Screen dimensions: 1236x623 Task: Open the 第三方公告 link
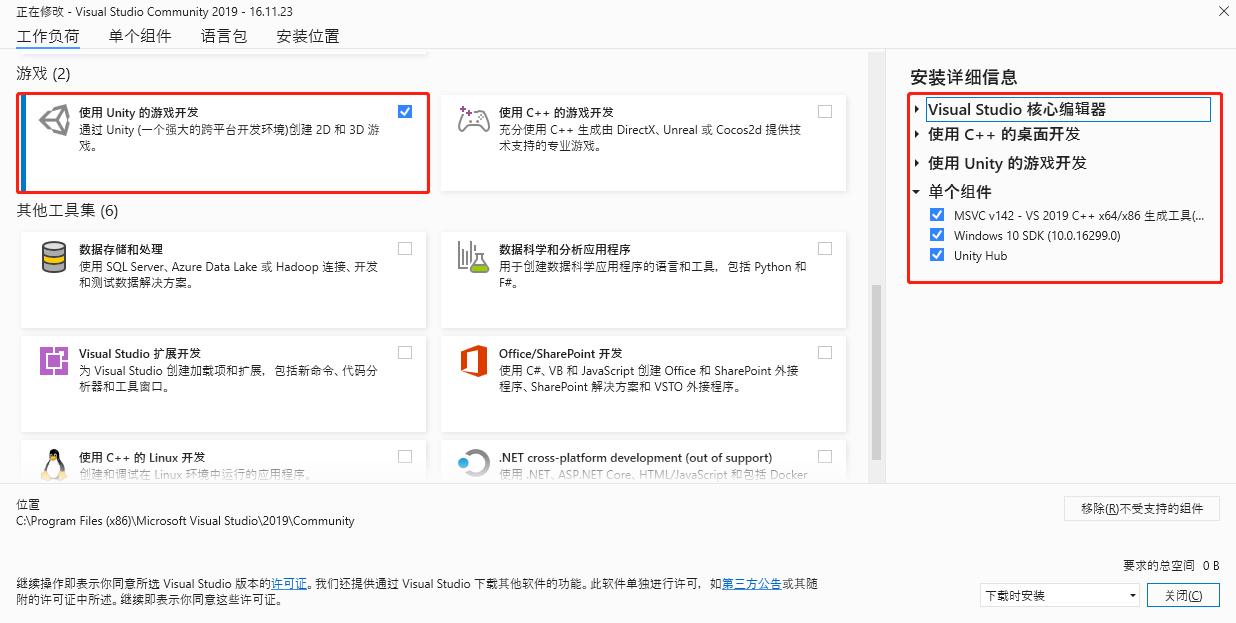(x=751, y=583)
